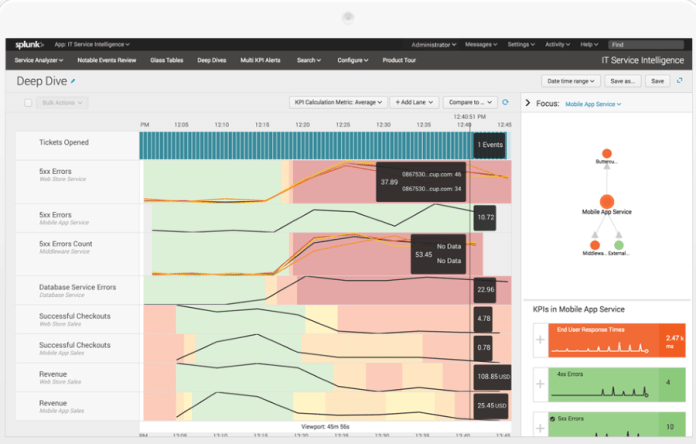Open the App: IT Service Intelligence switcher
696x444 pixels.
(x=92, y=44)
